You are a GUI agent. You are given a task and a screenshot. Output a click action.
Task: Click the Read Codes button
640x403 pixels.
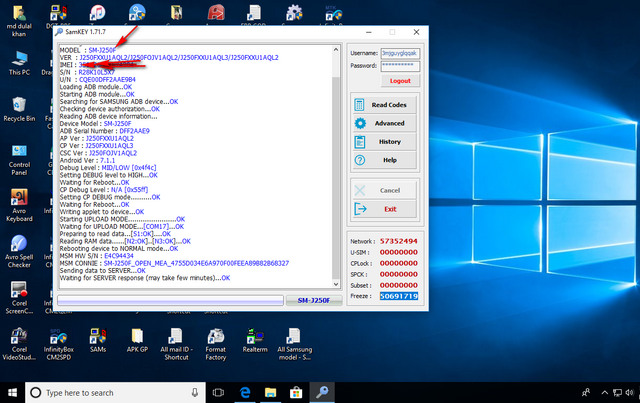(384, 105)
